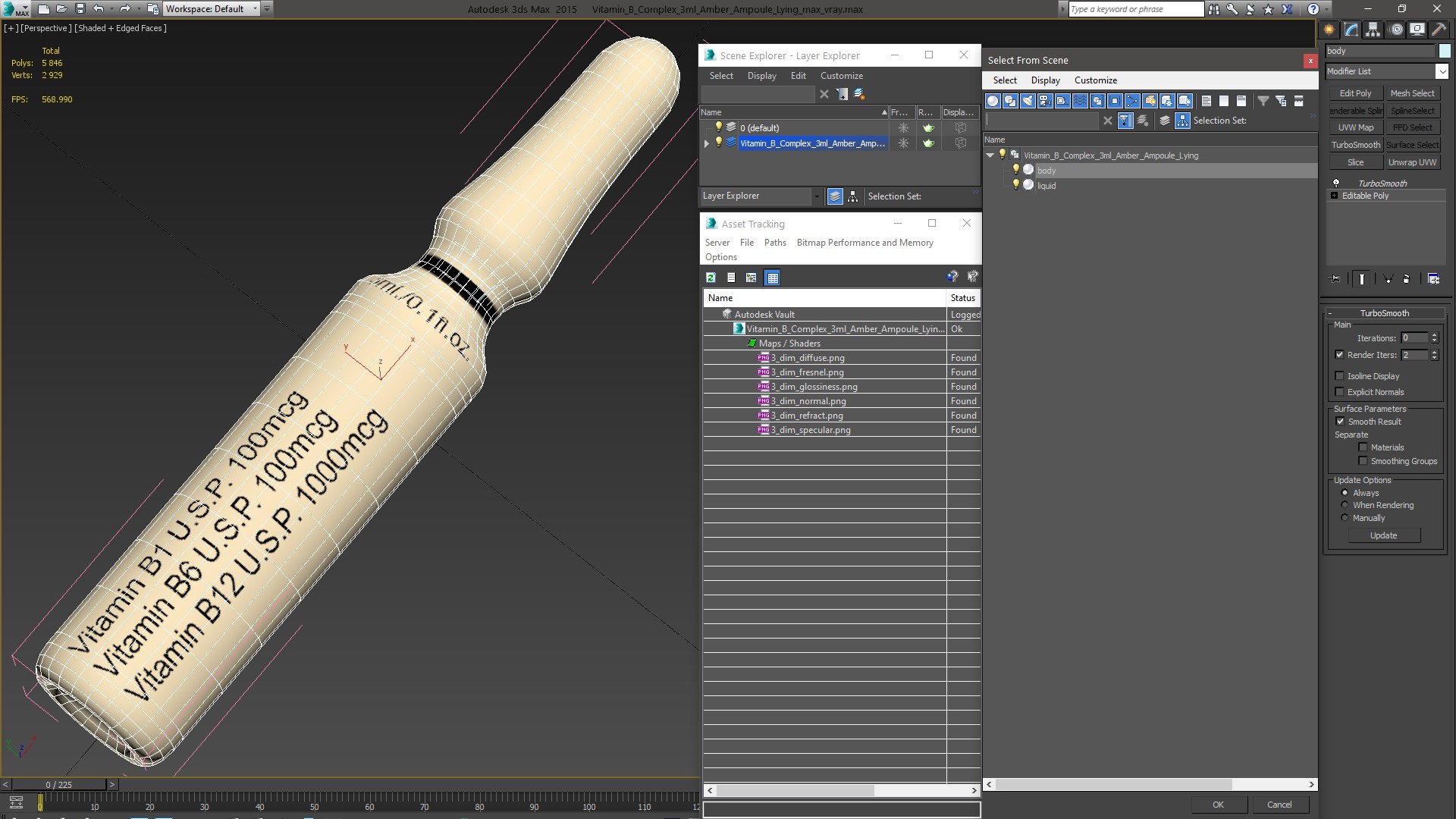Click Make Unique icon under modifier stack
This screenshot has height=819, width=1456.
1389,279
